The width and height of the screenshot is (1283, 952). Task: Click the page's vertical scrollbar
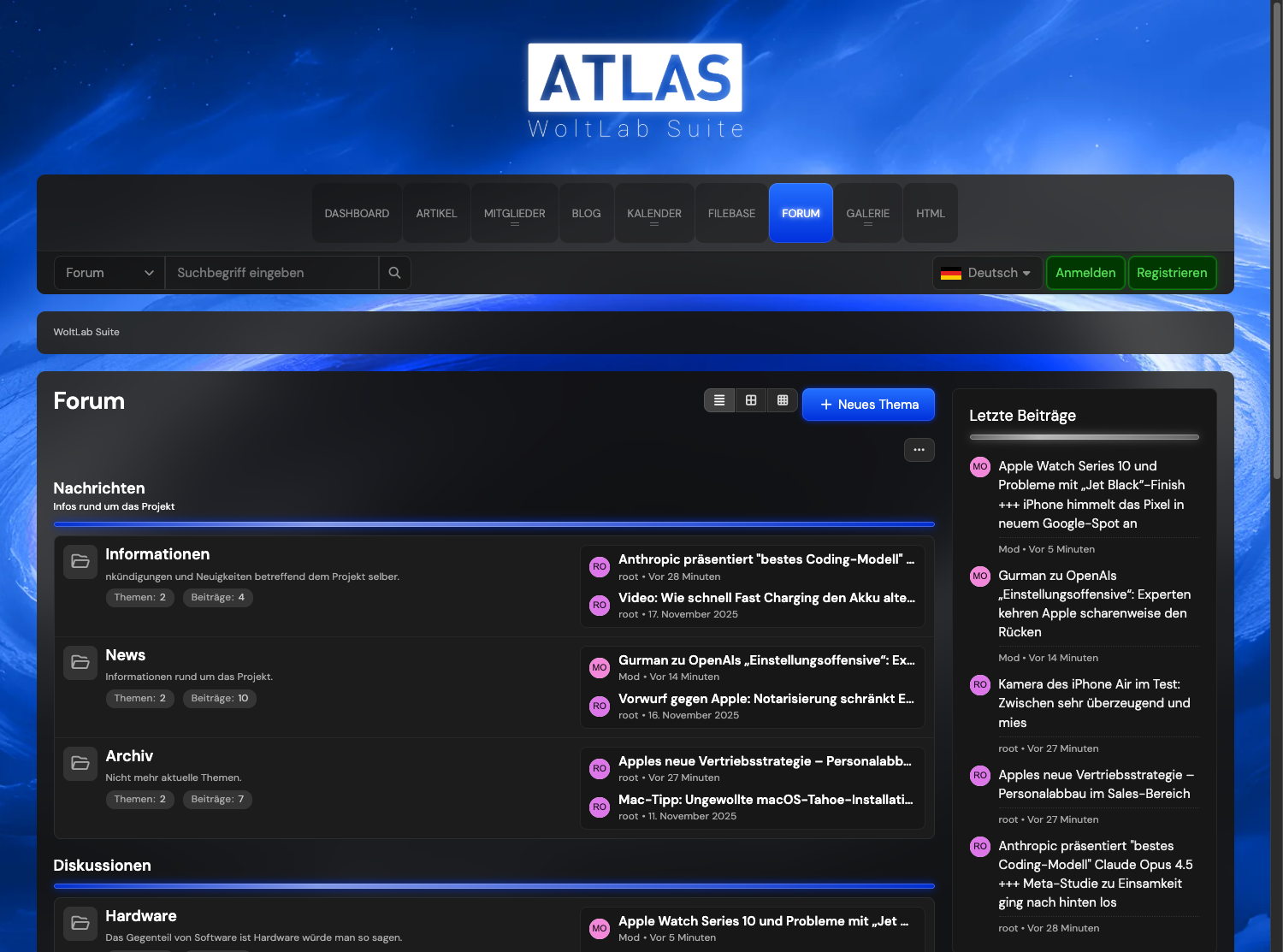1276,239
